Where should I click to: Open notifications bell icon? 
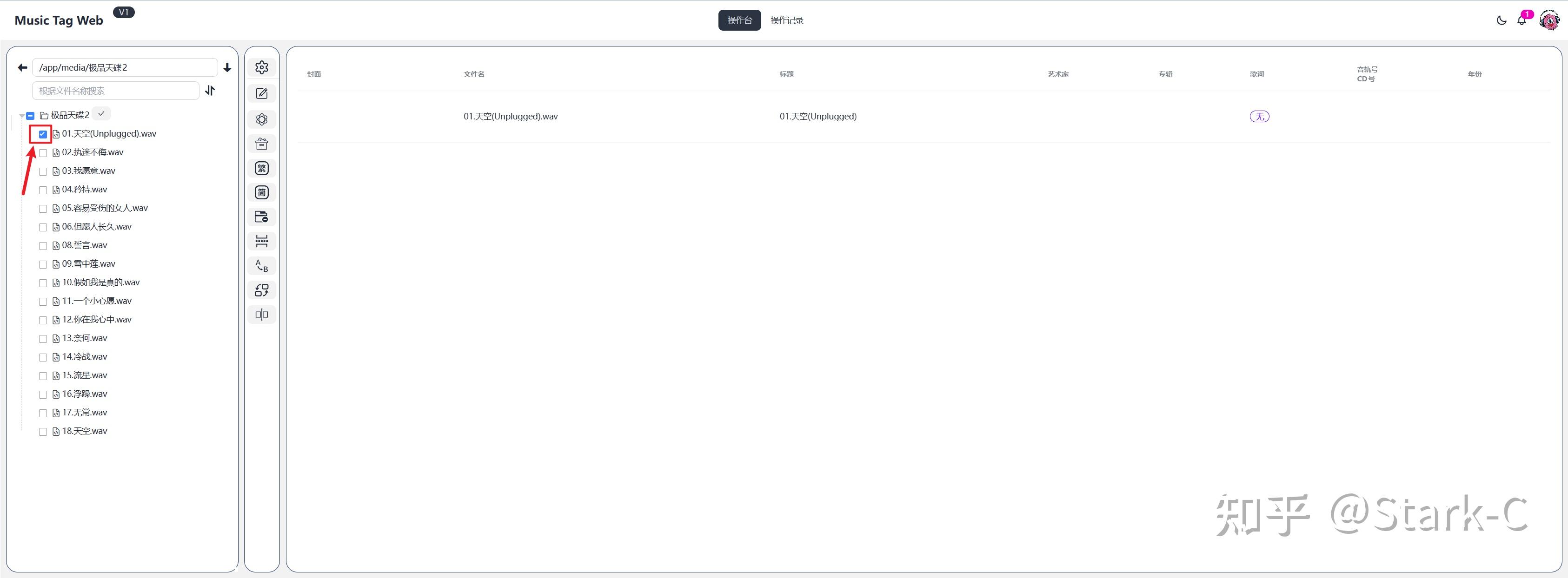[1521, 20]
